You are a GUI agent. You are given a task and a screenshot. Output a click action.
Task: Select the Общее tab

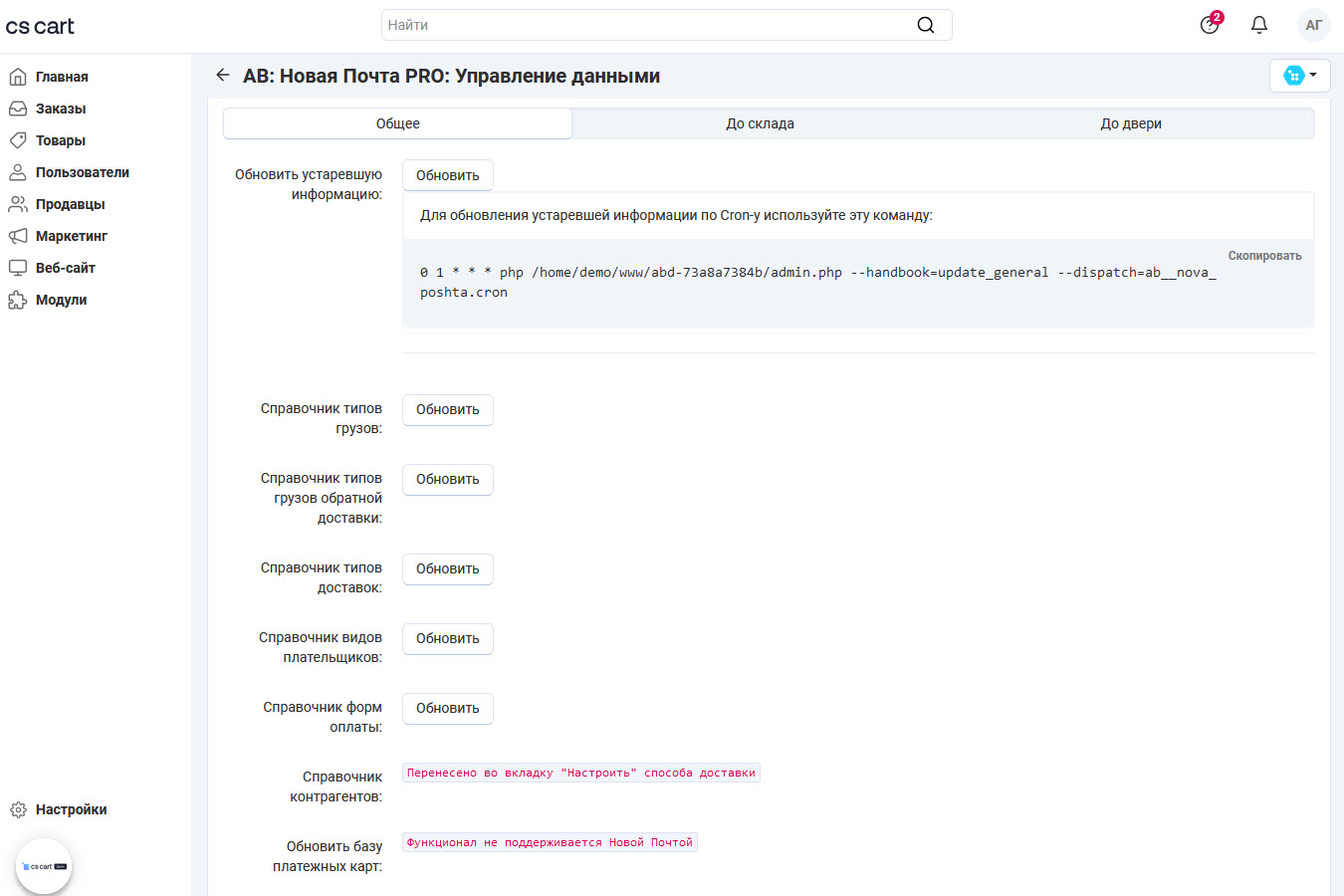point(397,123)
